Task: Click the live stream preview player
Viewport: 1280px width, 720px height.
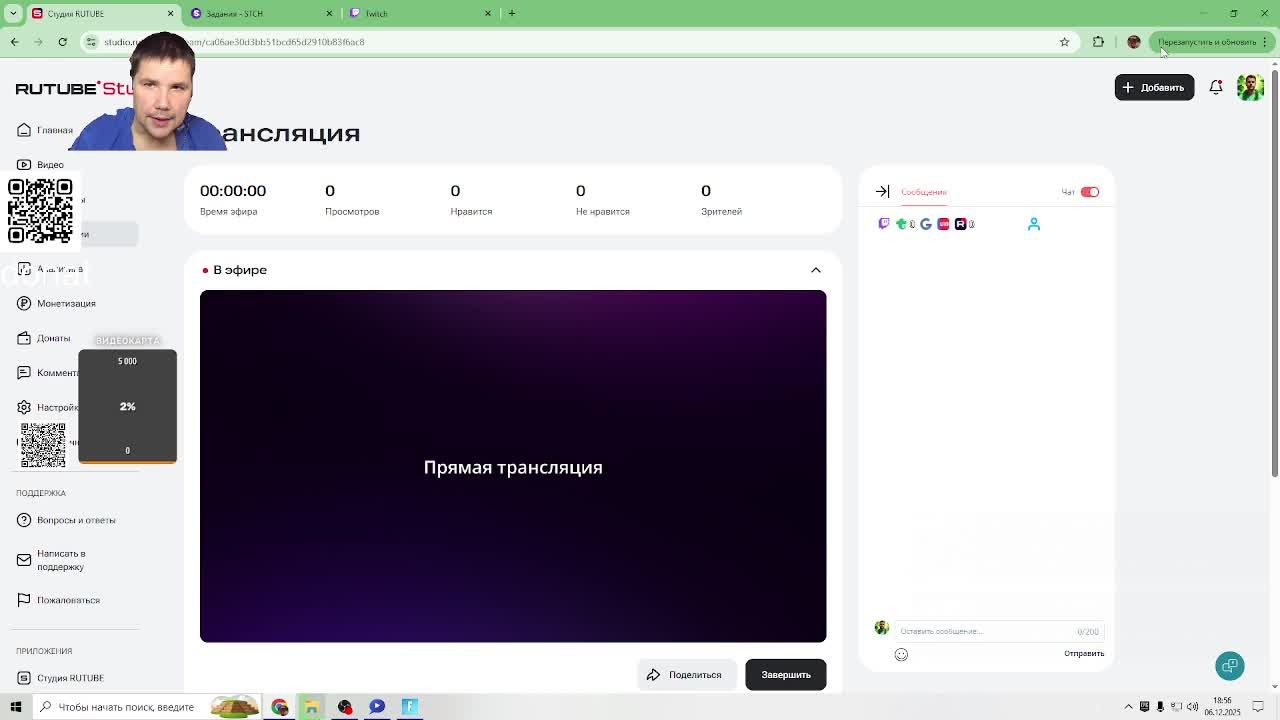Action: pos(513,466)
